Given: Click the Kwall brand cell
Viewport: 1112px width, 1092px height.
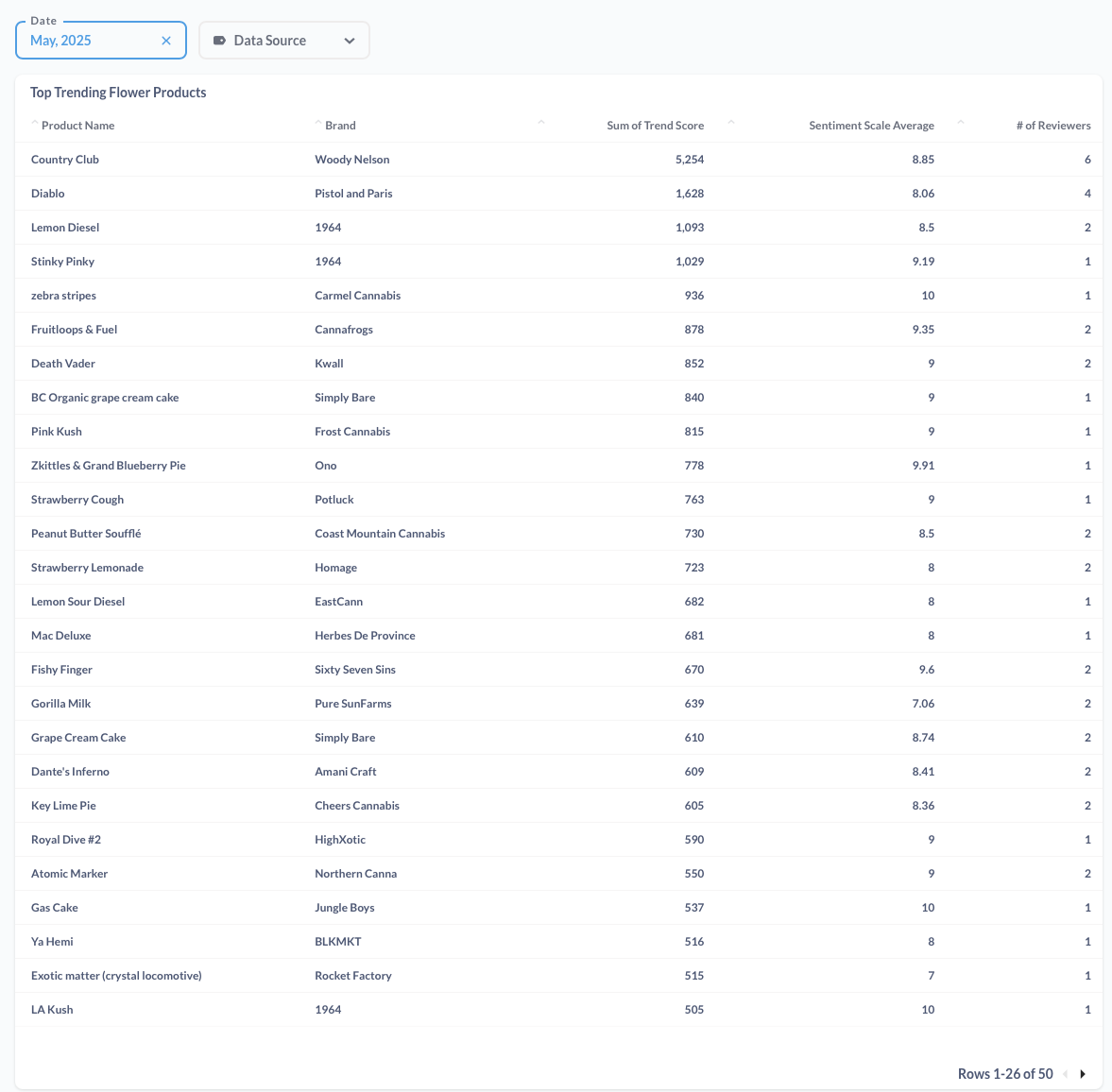Looking at the screenshot, I should point(329,364).
